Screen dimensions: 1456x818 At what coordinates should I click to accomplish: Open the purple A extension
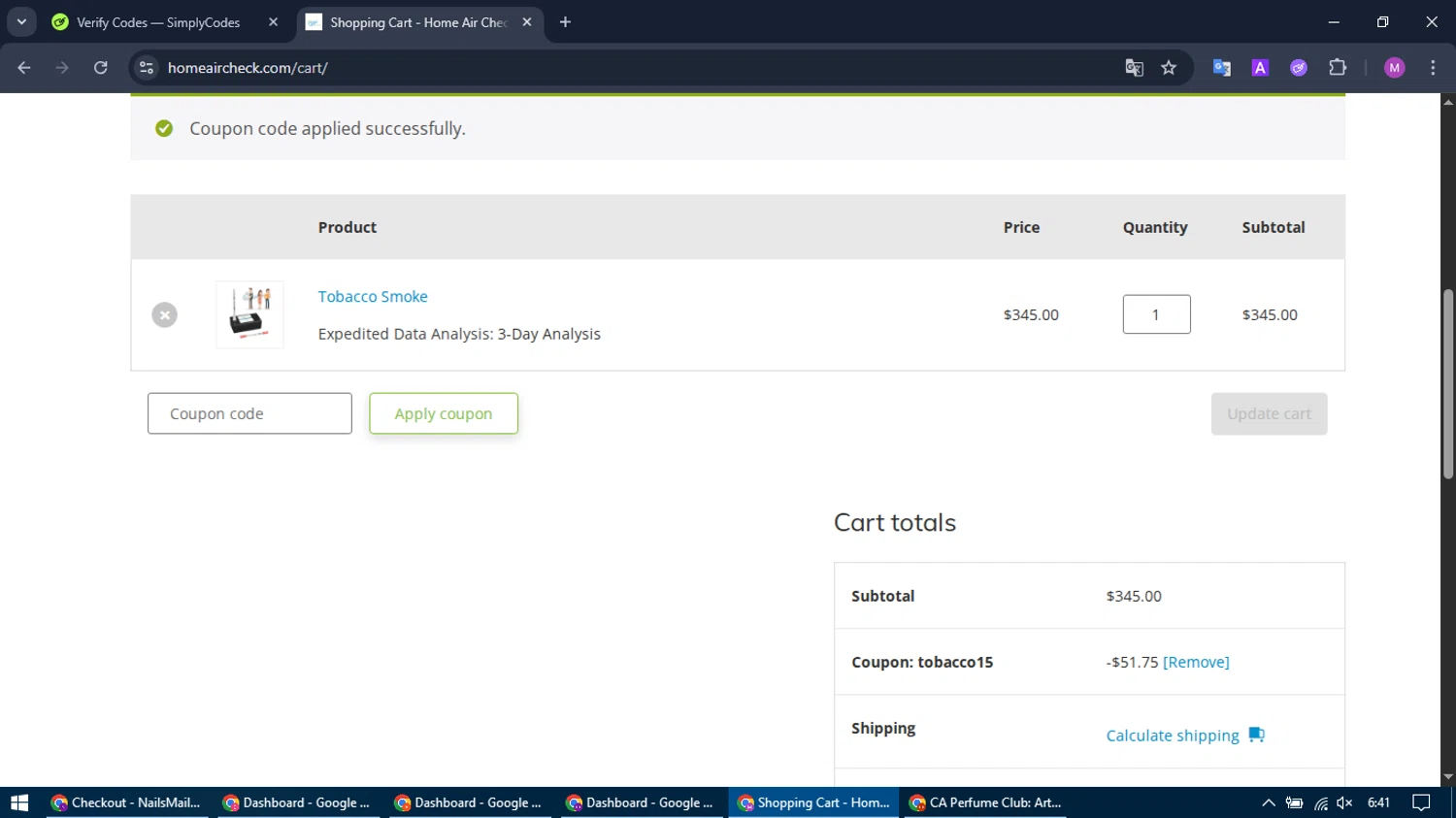(x=1260, y=68)
